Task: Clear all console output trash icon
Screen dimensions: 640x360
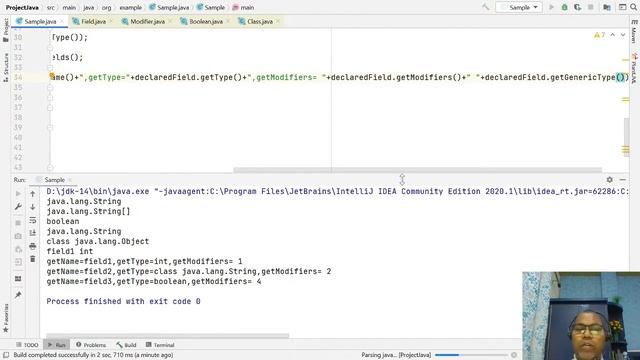Action: coord(33,259)
